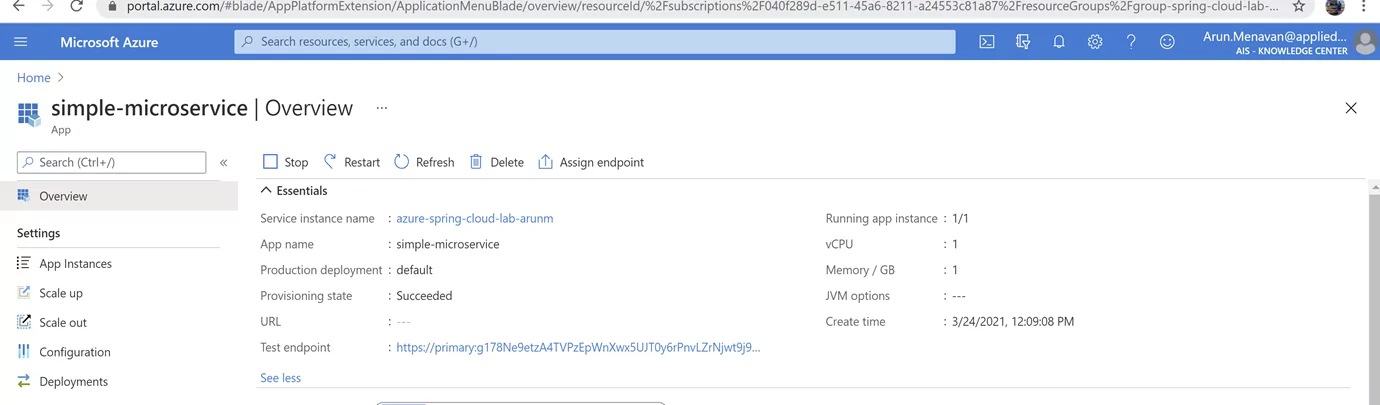Refresh the overview data
Image resolution: width=1380 pixels, height=405 pixels.
(x=424, y=162)
